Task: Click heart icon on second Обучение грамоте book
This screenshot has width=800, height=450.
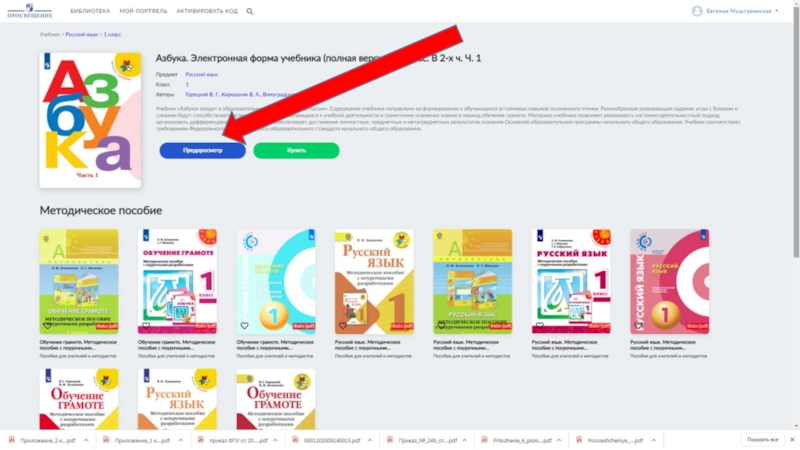Action: click(x=146, y=326)
